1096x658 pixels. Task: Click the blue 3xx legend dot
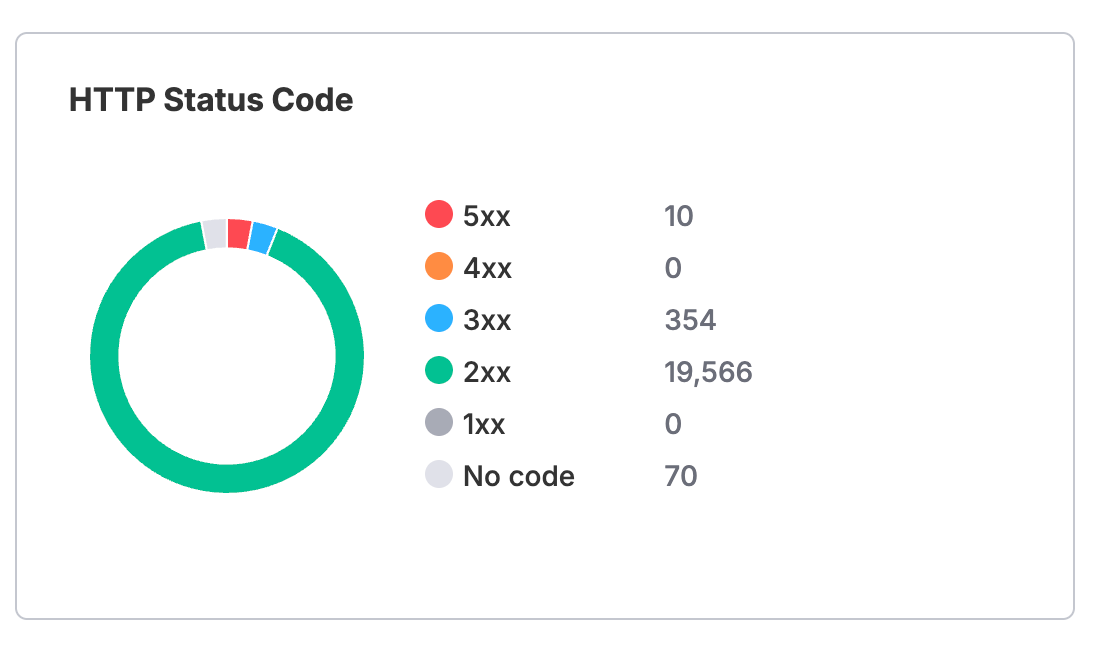pyautogui.click(x=439, y=318)
